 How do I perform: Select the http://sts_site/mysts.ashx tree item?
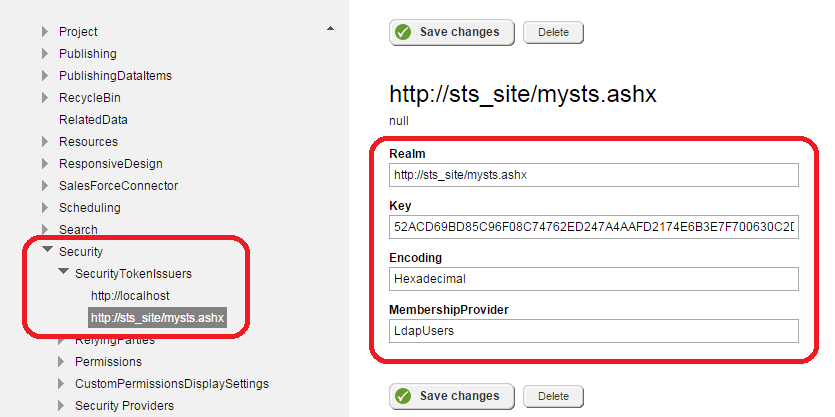coord(157,318)
